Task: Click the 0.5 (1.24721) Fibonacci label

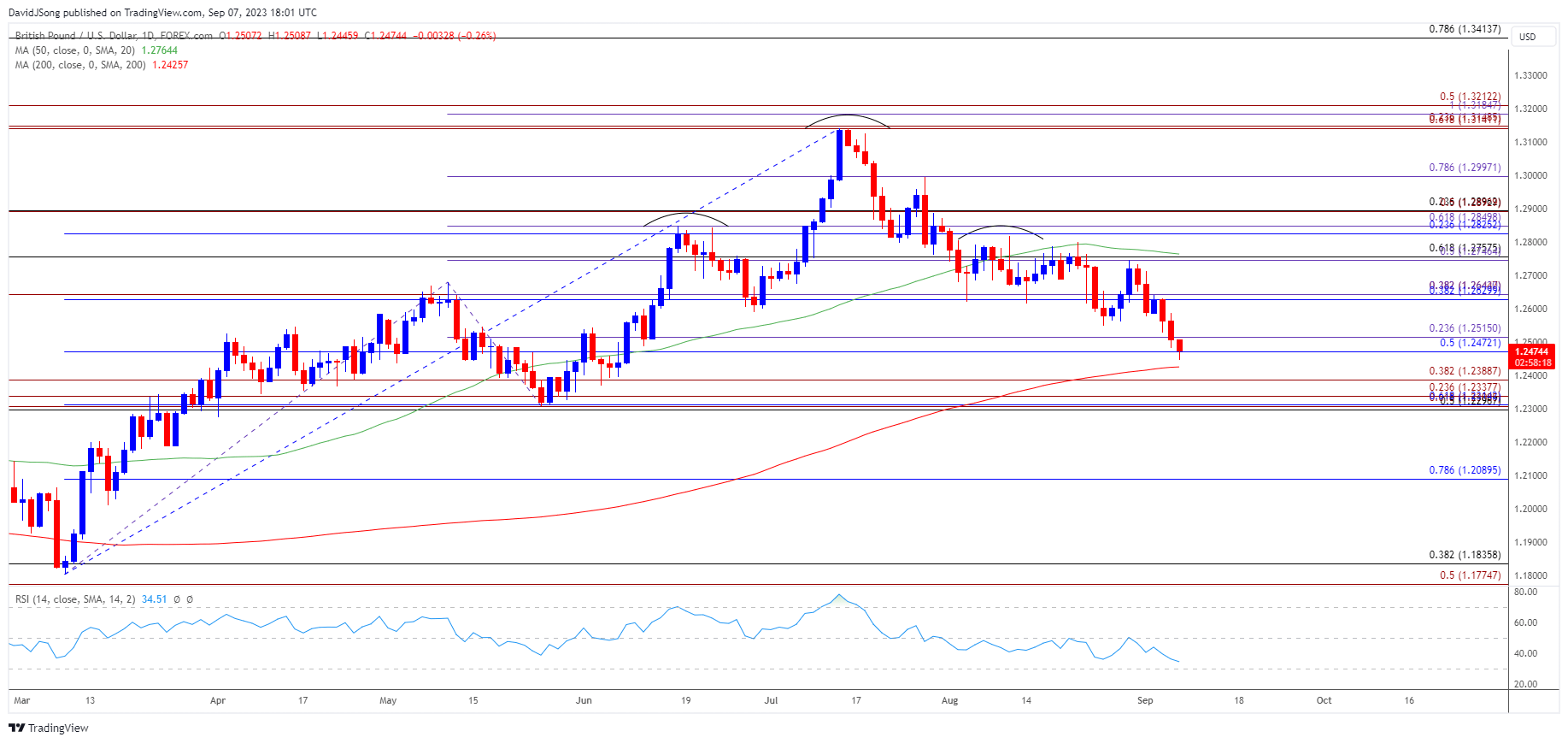Action: click(1470, 343)
